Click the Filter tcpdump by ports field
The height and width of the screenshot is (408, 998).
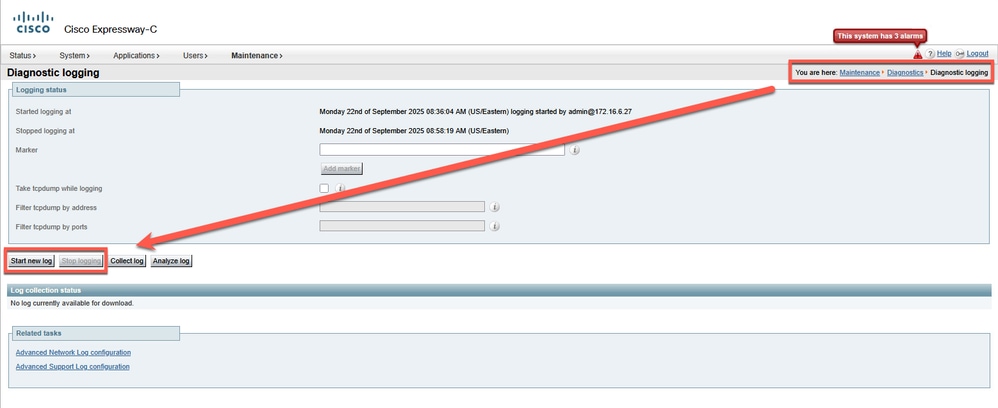(x=402, y=226)
